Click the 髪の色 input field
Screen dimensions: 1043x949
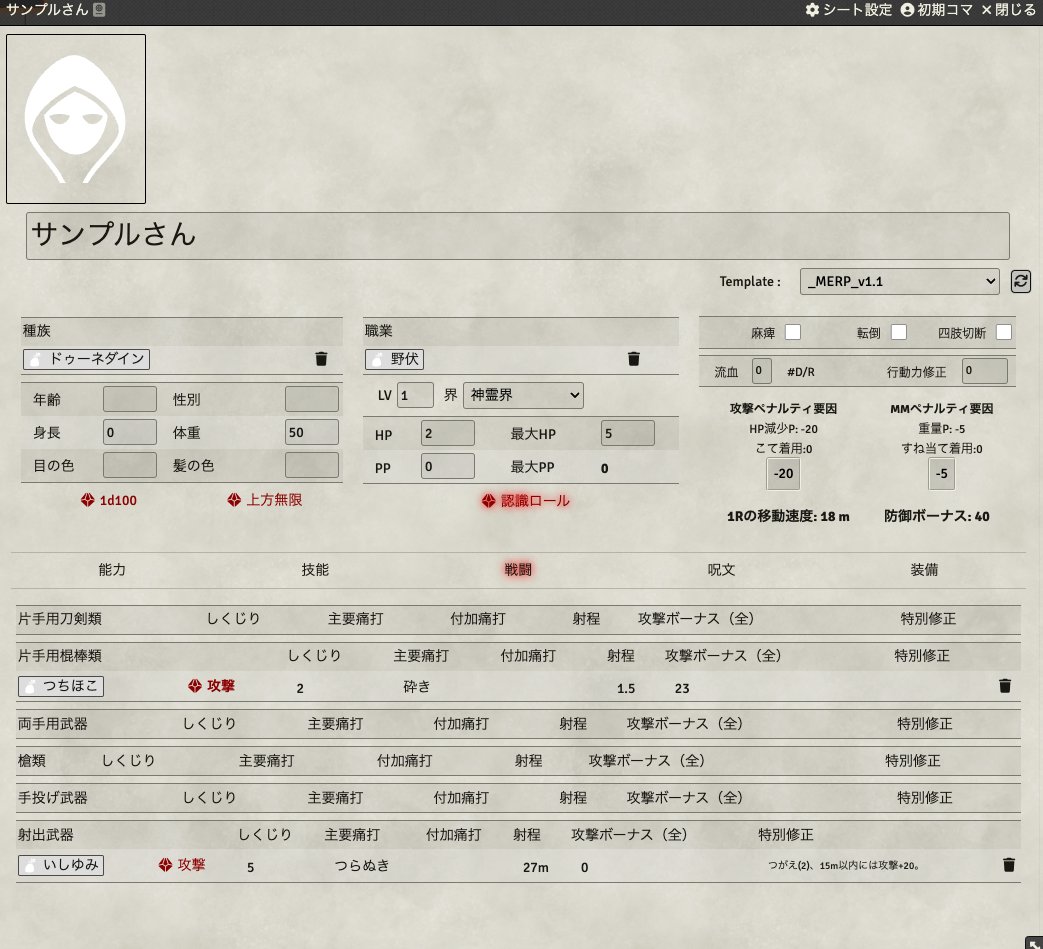click(312, 465)
